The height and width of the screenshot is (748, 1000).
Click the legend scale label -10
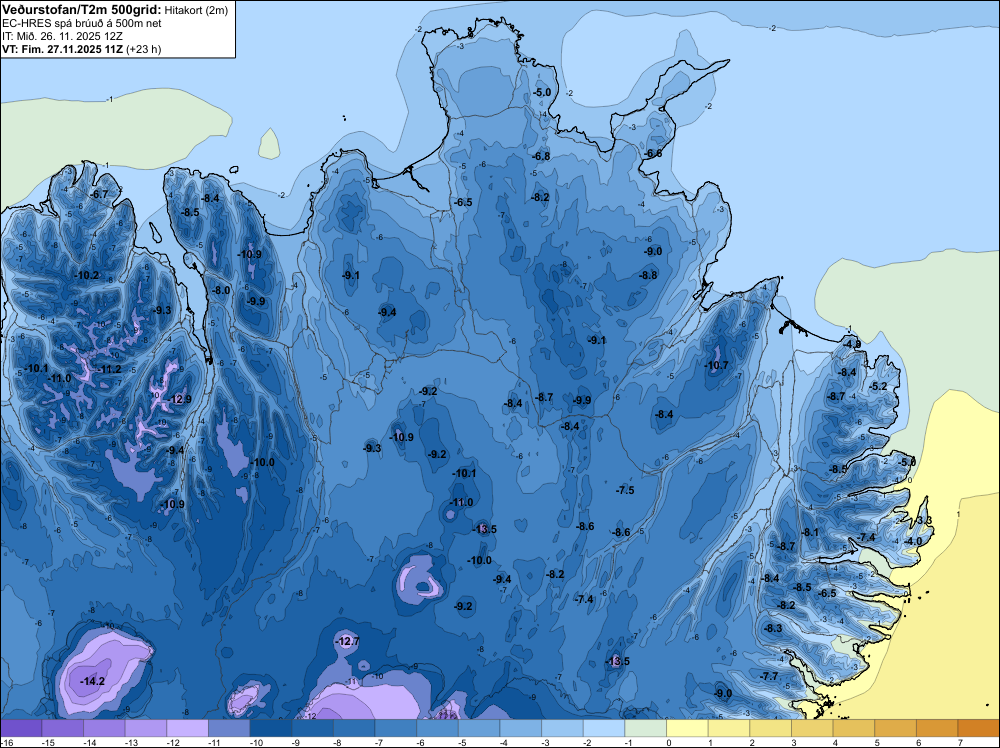pyautogui.click(x=256, y=742)
